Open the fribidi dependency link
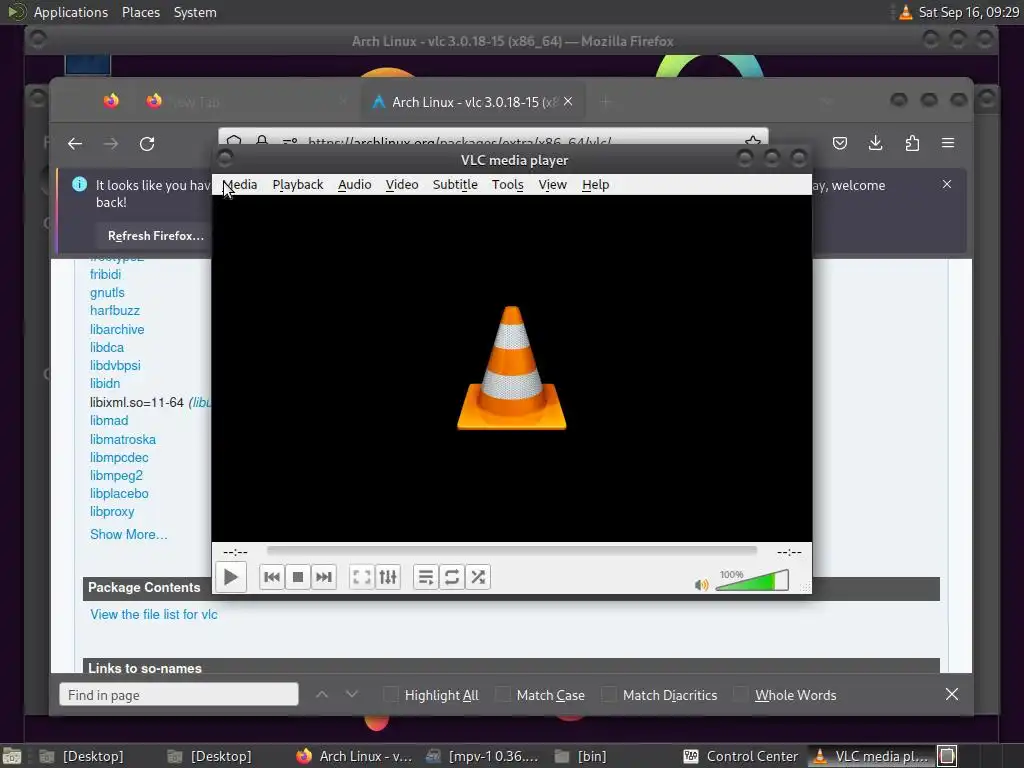The height and width of the screenshot is (768, 1024). point(105,274)
